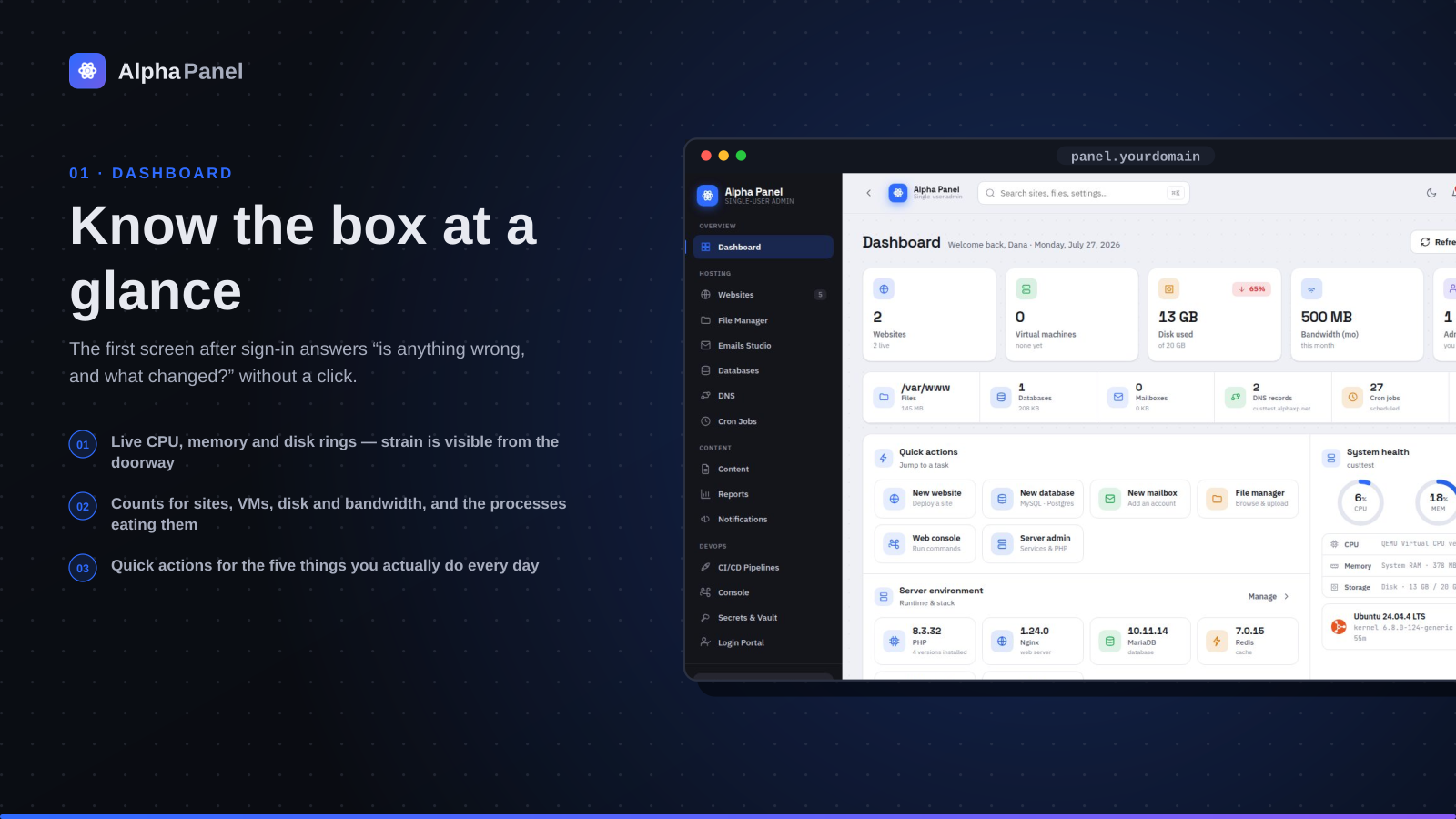The image size is (1456, 819).
Task: Click the Console command icon in sidebar
Action: [705, 592]
